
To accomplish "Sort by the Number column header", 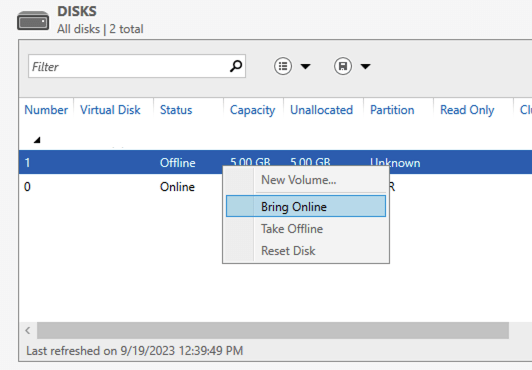I will 46,110.
